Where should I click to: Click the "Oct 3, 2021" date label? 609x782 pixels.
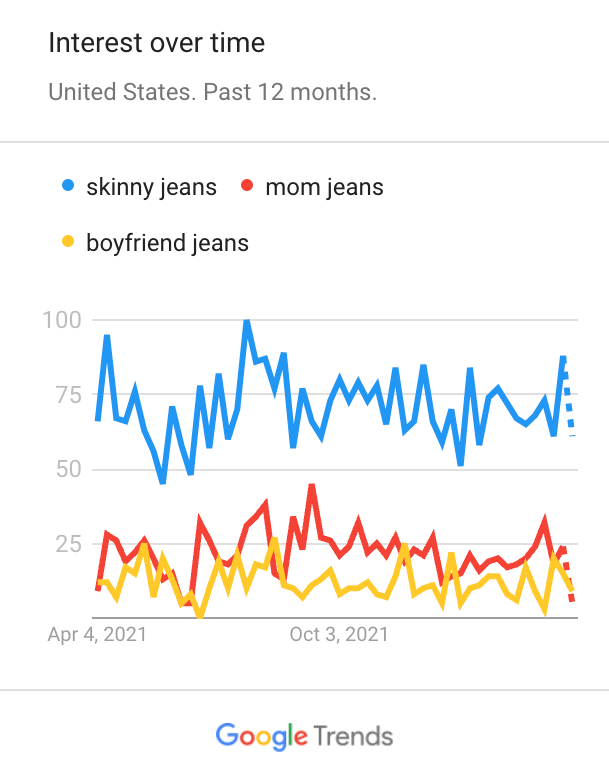pos(339,634)
